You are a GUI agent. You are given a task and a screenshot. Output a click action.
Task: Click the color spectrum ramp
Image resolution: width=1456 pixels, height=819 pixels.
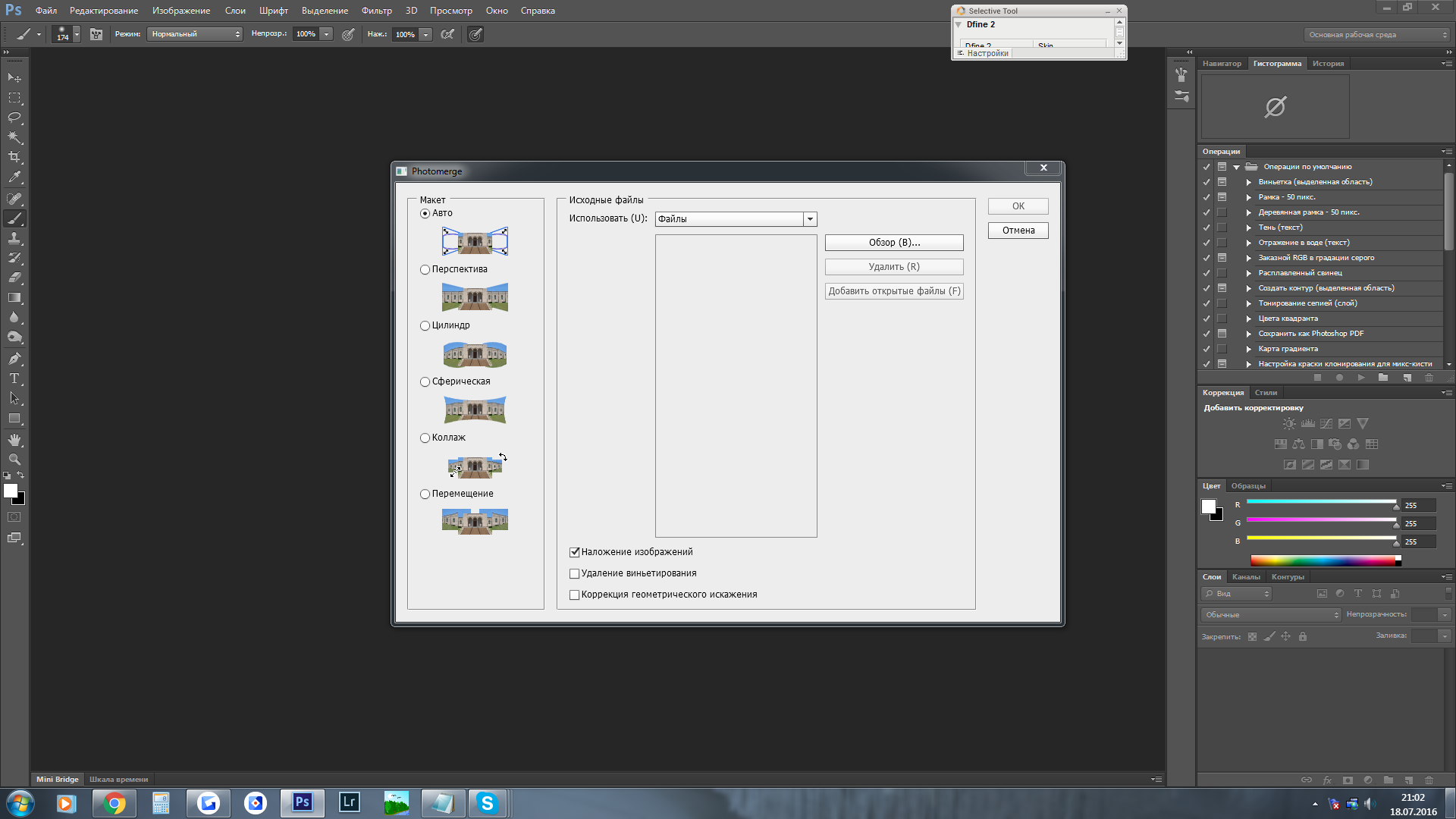pyautogui.click(x=1323, y=560)
